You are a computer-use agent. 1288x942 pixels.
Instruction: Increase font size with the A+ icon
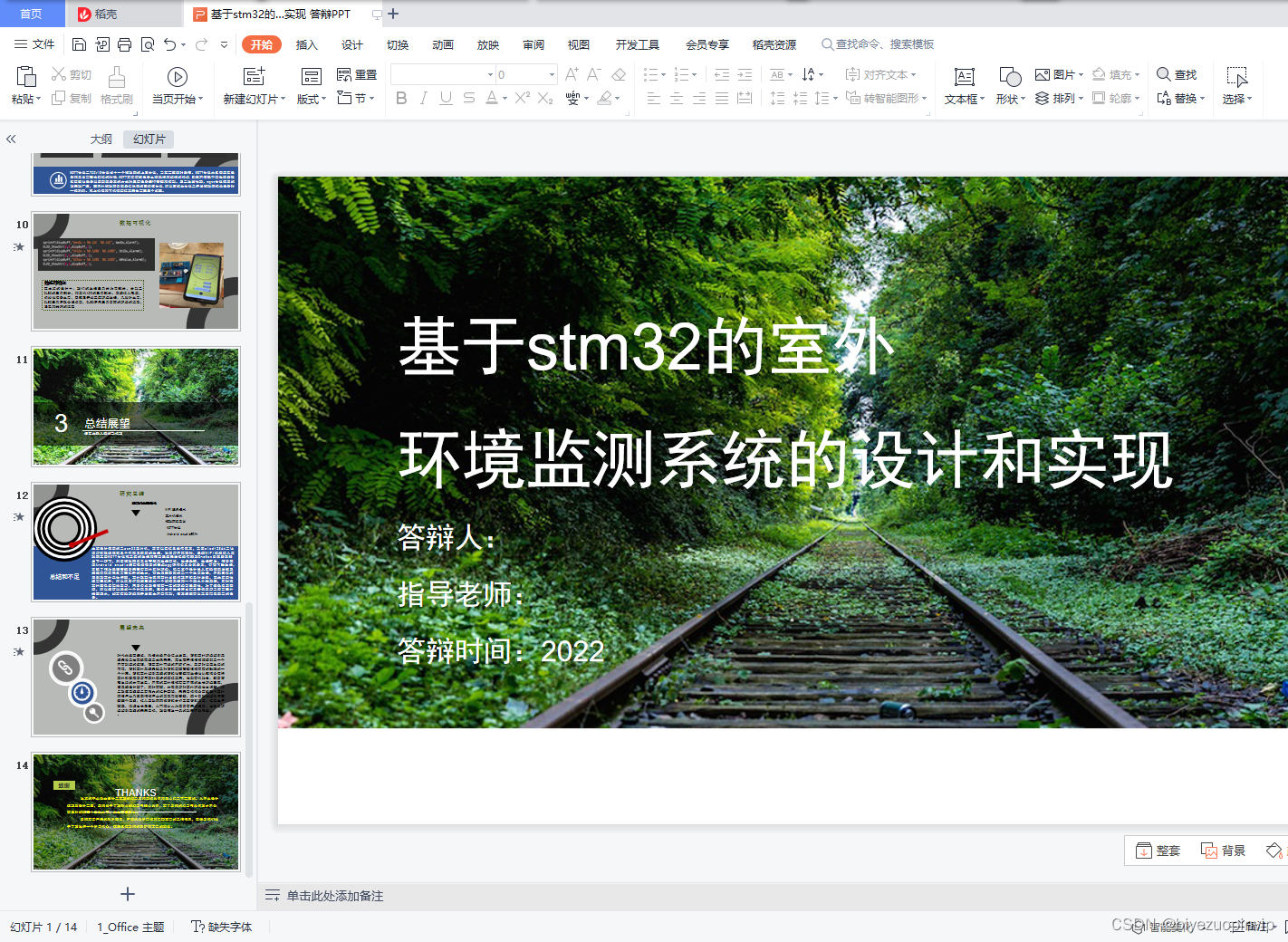(572, 74)
